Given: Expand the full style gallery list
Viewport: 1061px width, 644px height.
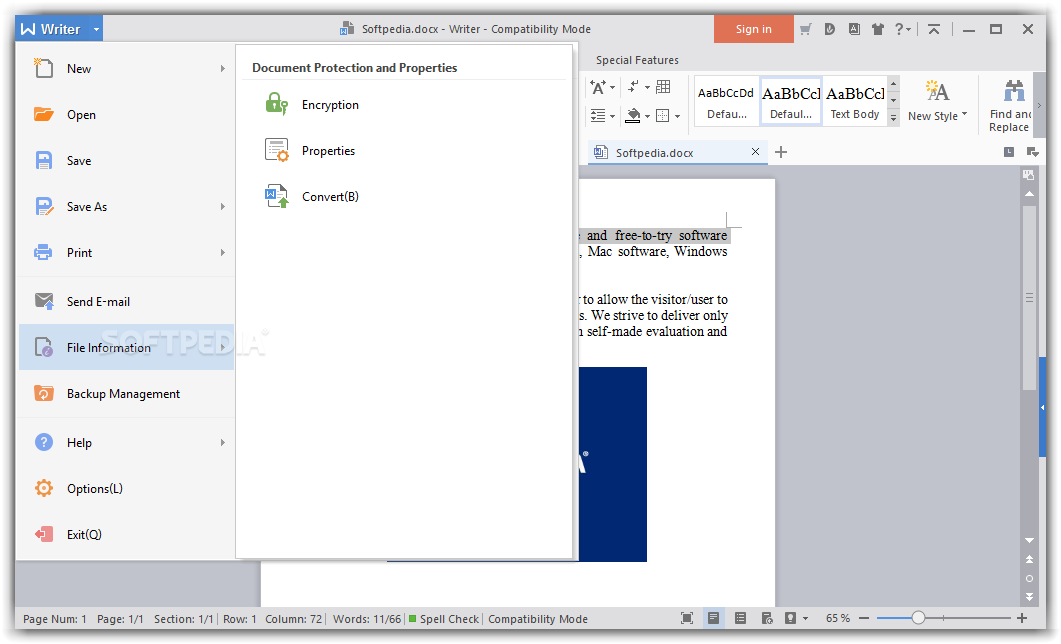Looking at the screenshot, I should tap(893, 118).
